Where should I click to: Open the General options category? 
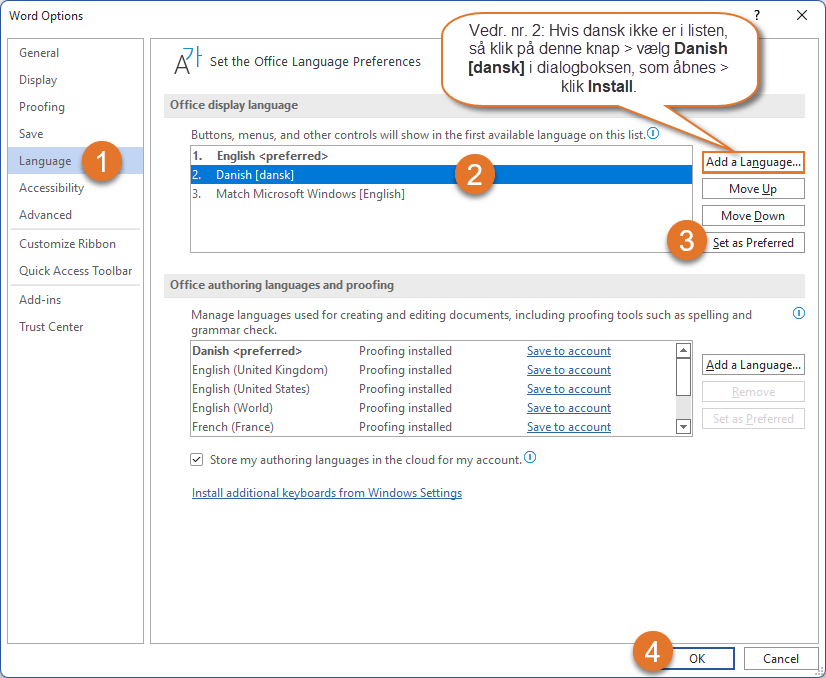point(75,53)
